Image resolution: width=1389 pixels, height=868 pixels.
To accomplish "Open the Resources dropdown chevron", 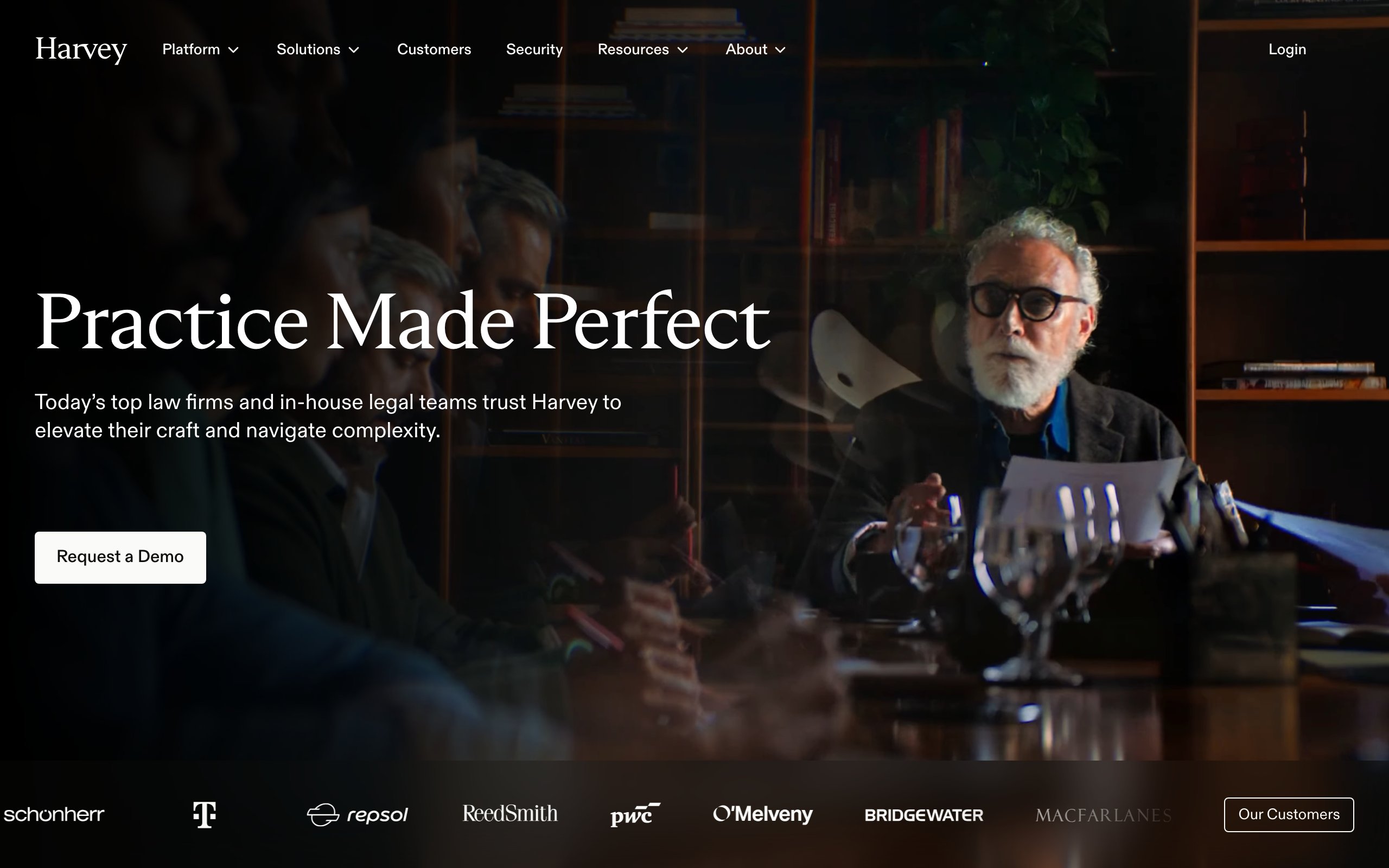I will (683, 50).
